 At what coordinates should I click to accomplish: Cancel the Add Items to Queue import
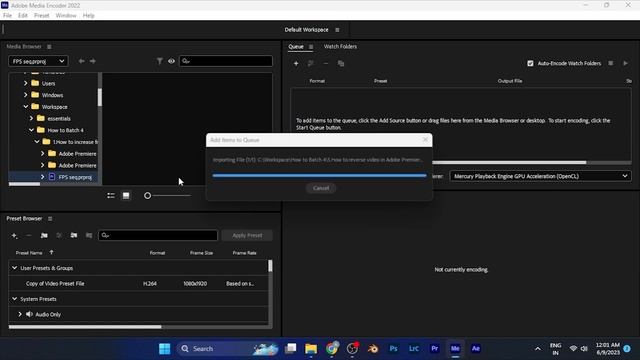tap(321, 188)
